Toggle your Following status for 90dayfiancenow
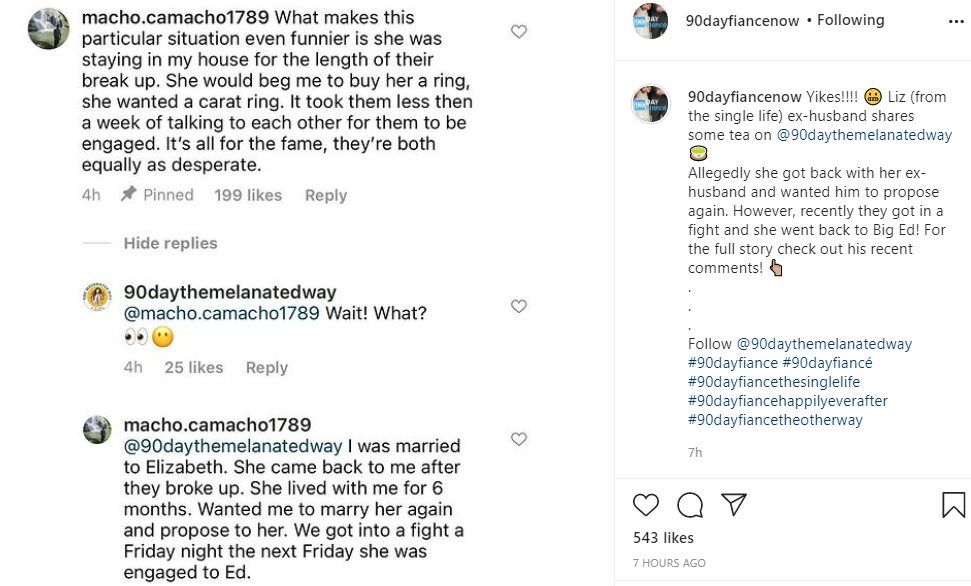Image resolution: width=971 pixels, height=586 pixels. point(851,19)
